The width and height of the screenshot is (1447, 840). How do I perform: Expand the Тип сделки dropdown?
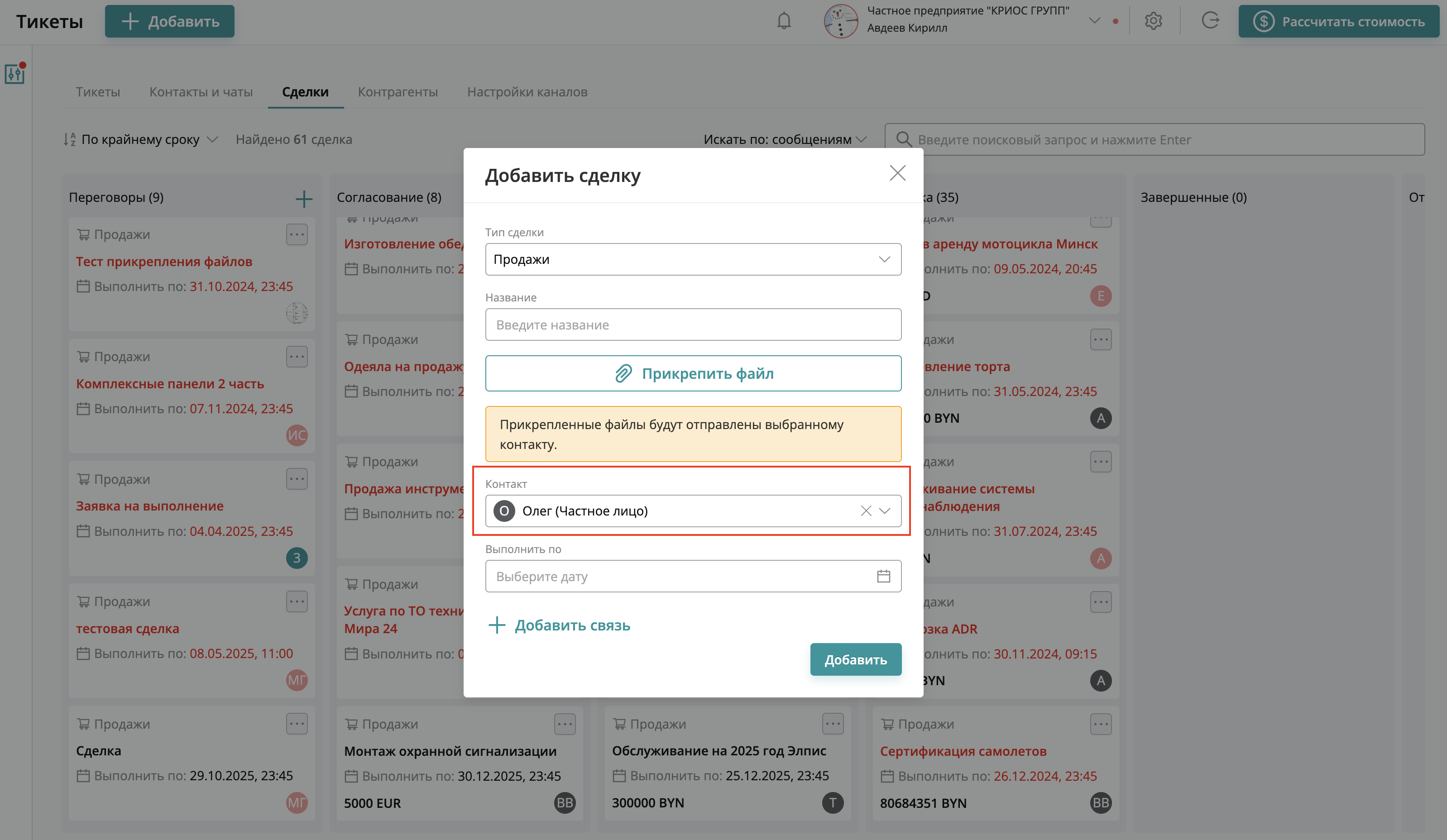pos(693,259)
